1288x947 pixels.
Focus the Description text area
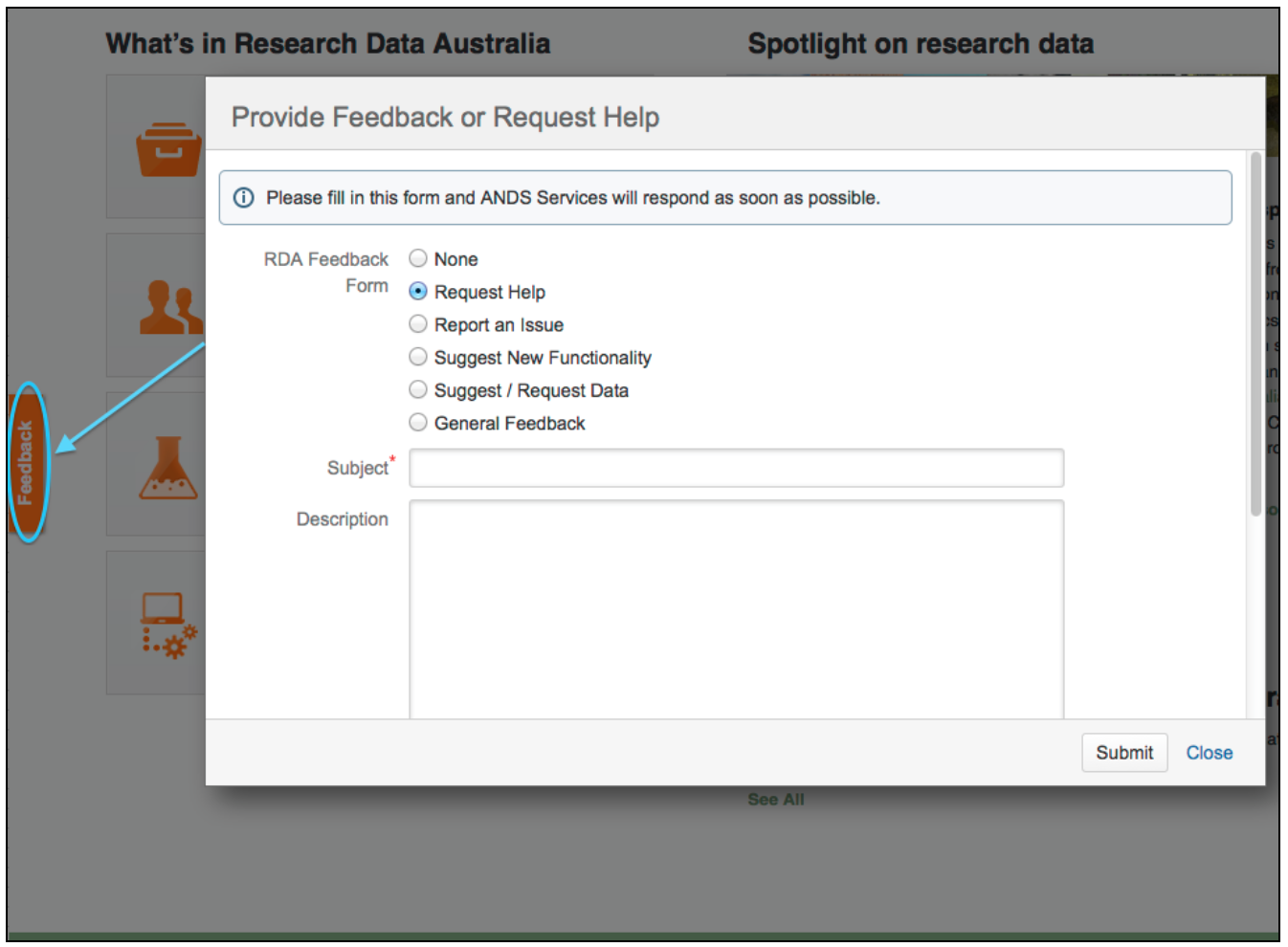click(x=736, y=608)
